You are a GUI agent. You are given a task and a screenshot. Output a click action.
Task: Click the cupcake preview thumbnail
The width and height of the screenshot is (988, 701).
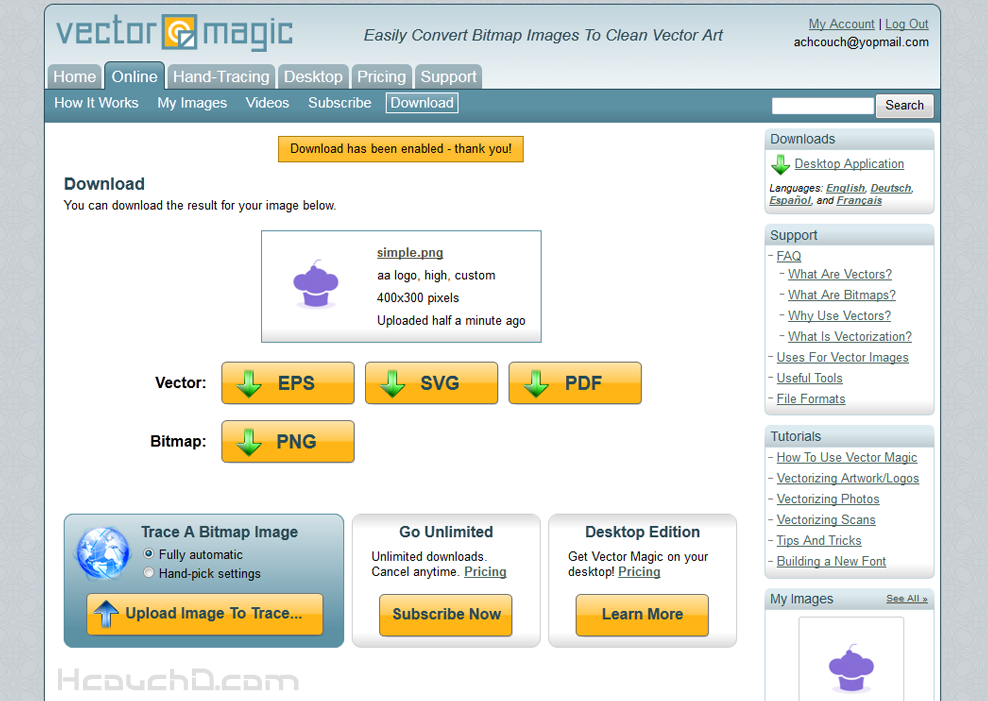click(x=316, y=285)
